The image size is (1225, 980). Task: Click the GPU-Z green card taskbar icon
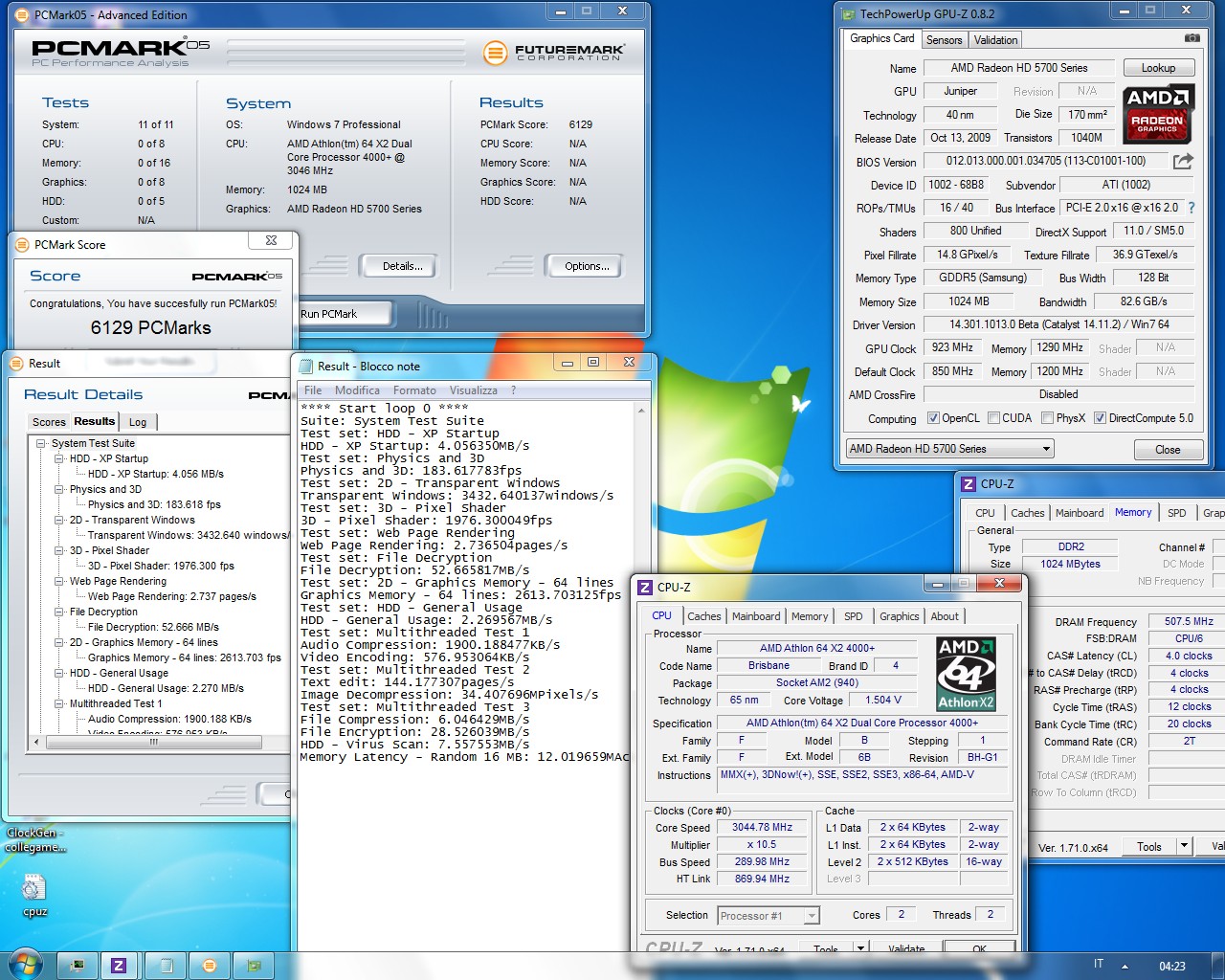tap(255, 966)
